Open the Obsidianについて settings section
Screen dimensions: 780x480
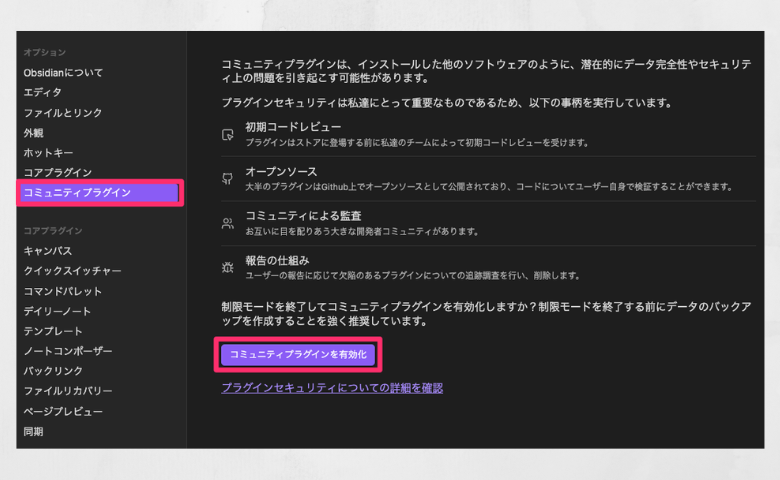tap(63, 73)
